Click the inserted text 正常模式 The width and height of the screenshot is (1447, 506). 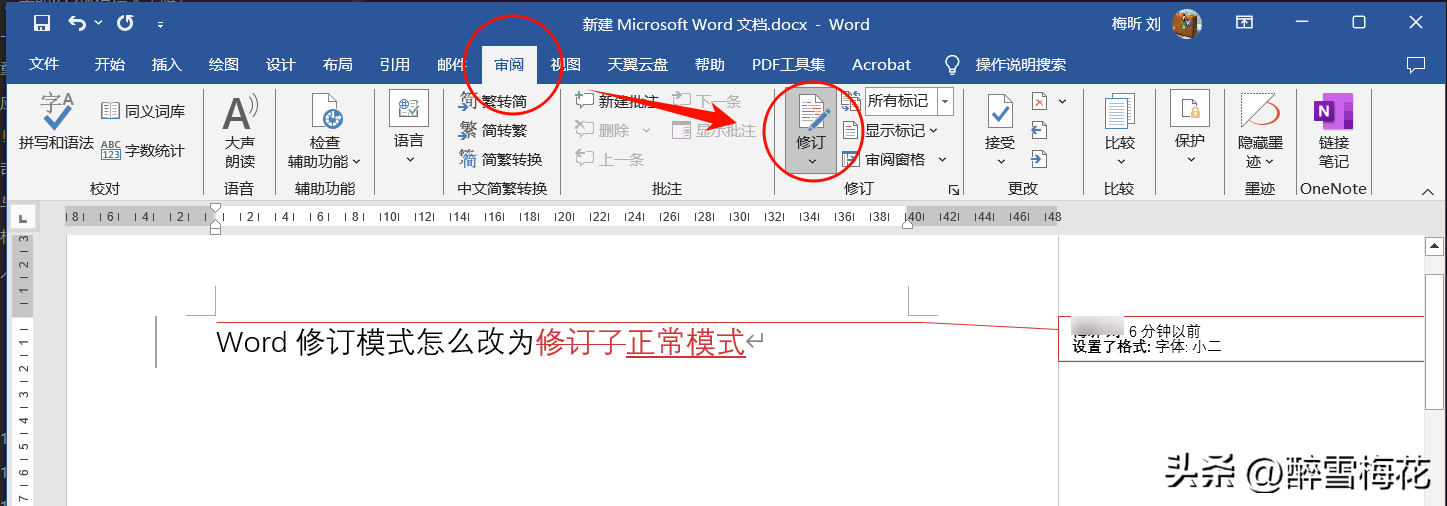(686, 343)
